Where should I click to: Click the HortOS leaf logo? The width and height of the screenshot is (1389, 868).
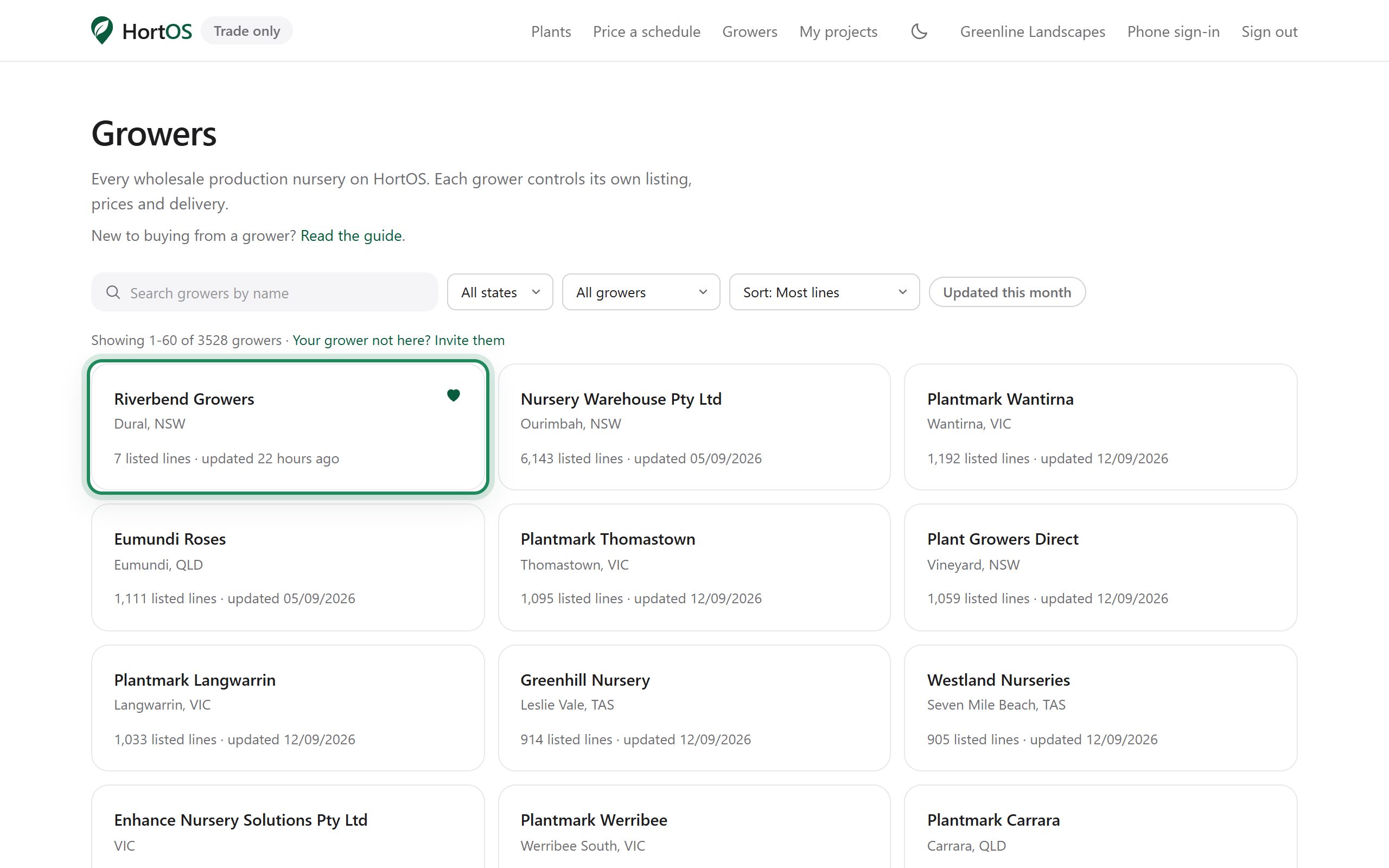pyautogui.click(x=102, y=30)
